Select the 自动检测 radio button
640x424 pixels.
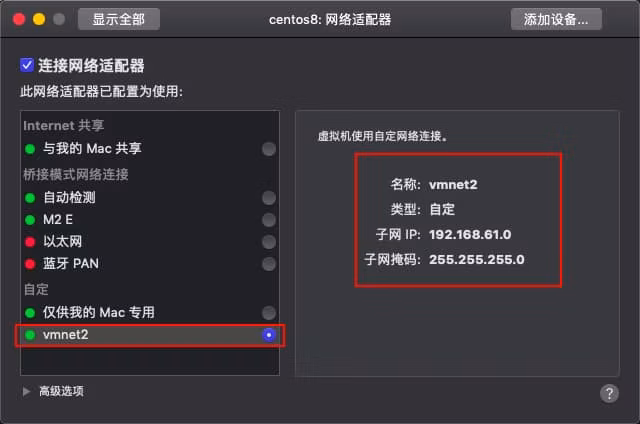[269, 198]
